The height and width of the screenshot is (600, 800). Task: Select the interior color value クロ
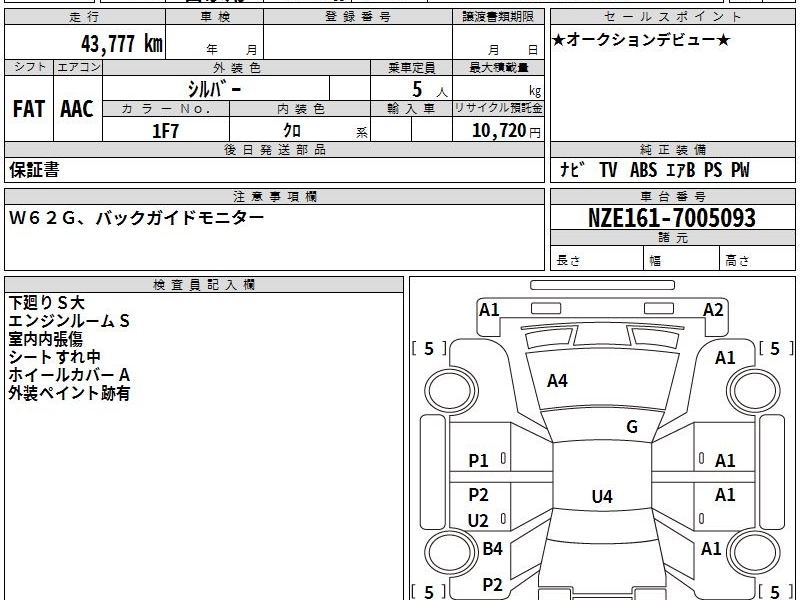click(292, 131)
